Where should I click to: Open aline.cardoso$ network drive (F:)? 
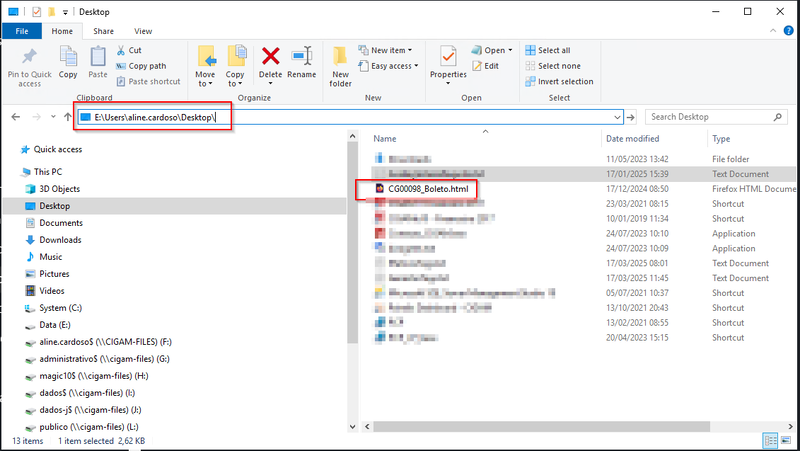click(x=98, y=342)
